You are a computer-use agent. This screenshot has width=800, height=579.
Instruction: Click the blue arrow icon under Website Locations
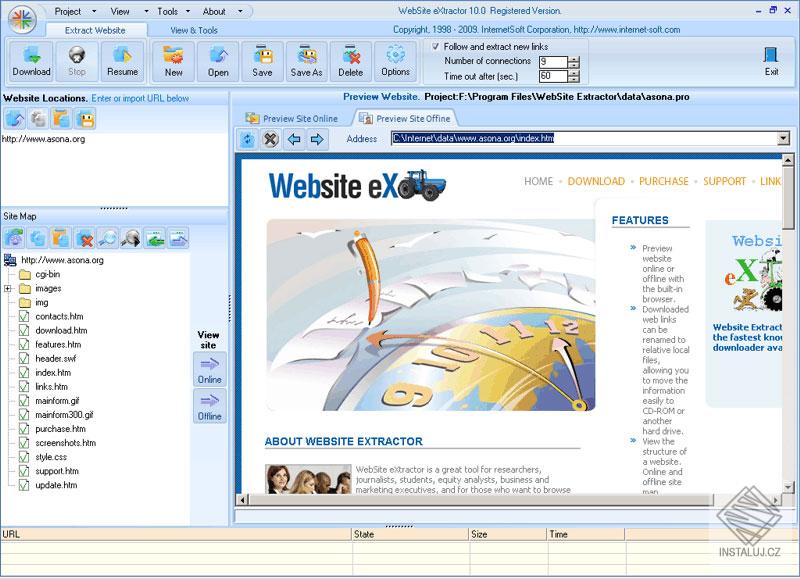click(x=15, y=119)
